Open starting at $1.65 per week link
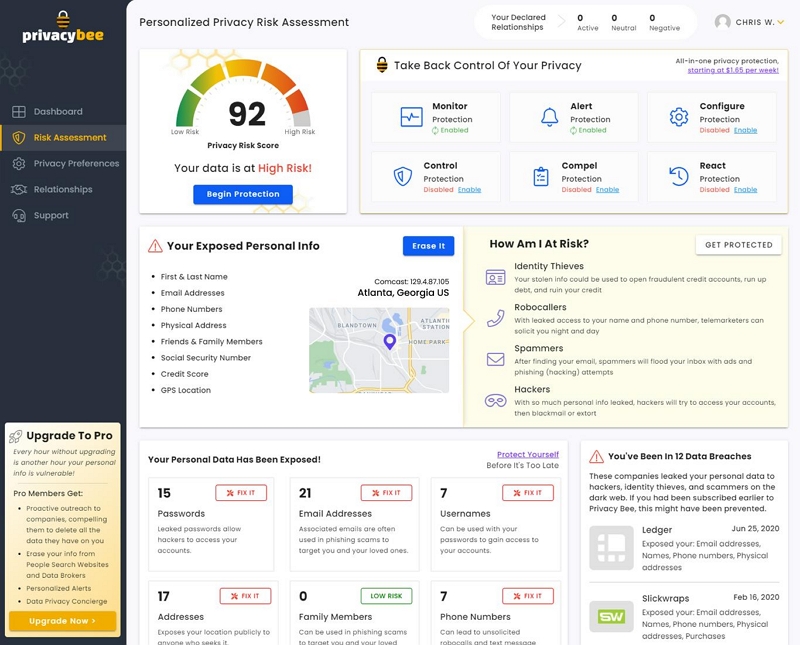 click(x=733, y=70)
